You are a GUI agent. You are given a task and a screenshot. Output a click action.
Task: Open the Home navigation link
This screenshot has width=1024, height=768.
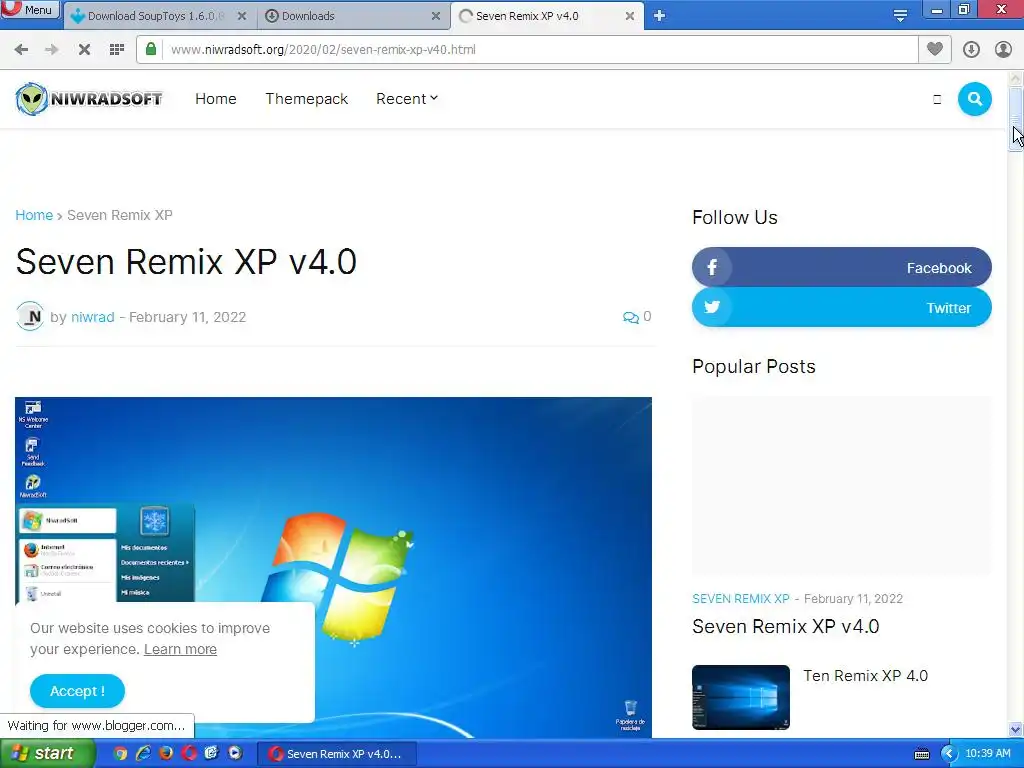coord(216,99)
